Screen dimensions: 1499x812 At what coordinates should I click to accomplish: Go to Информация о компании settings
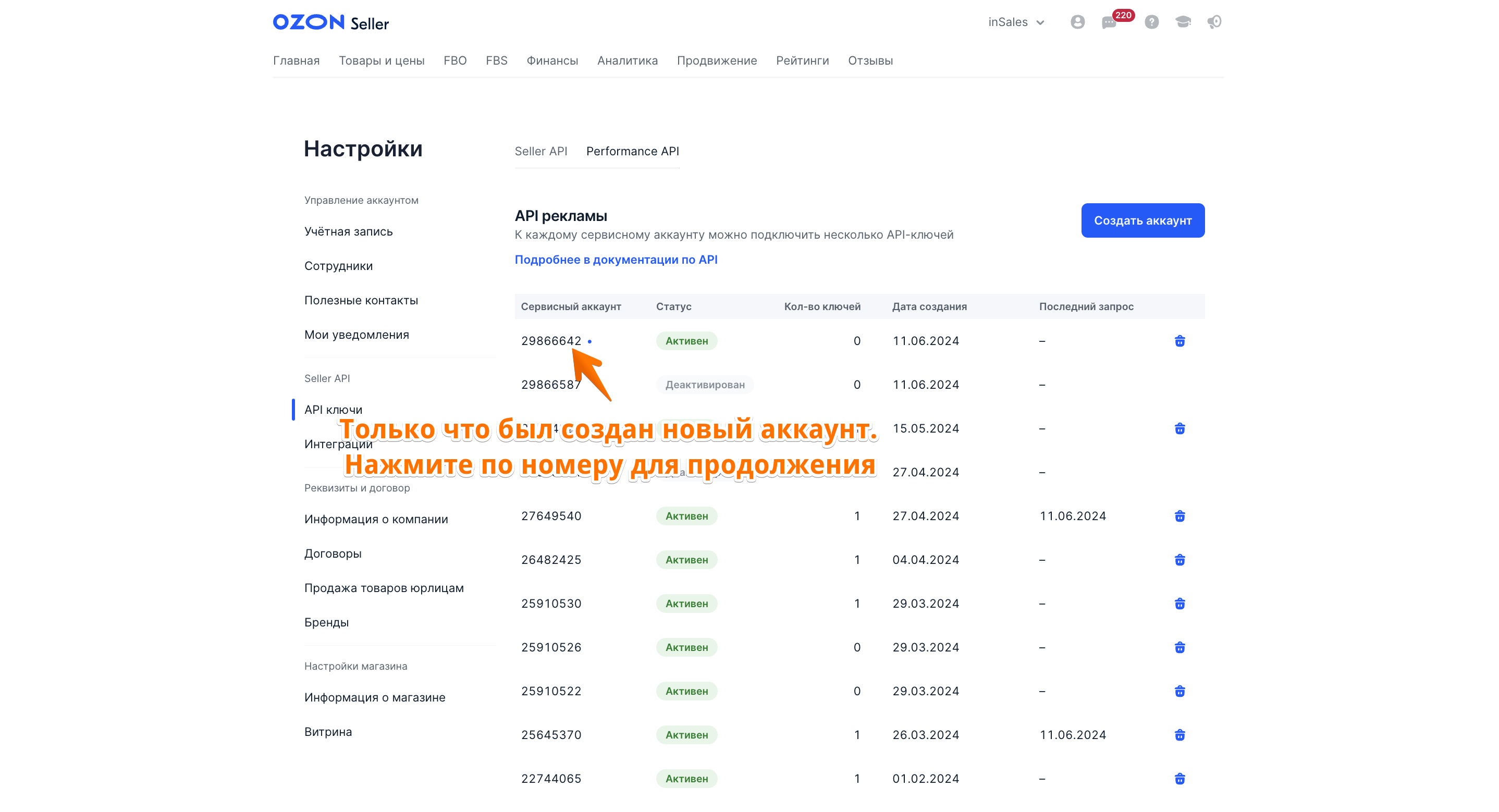[x=376, y=519]
